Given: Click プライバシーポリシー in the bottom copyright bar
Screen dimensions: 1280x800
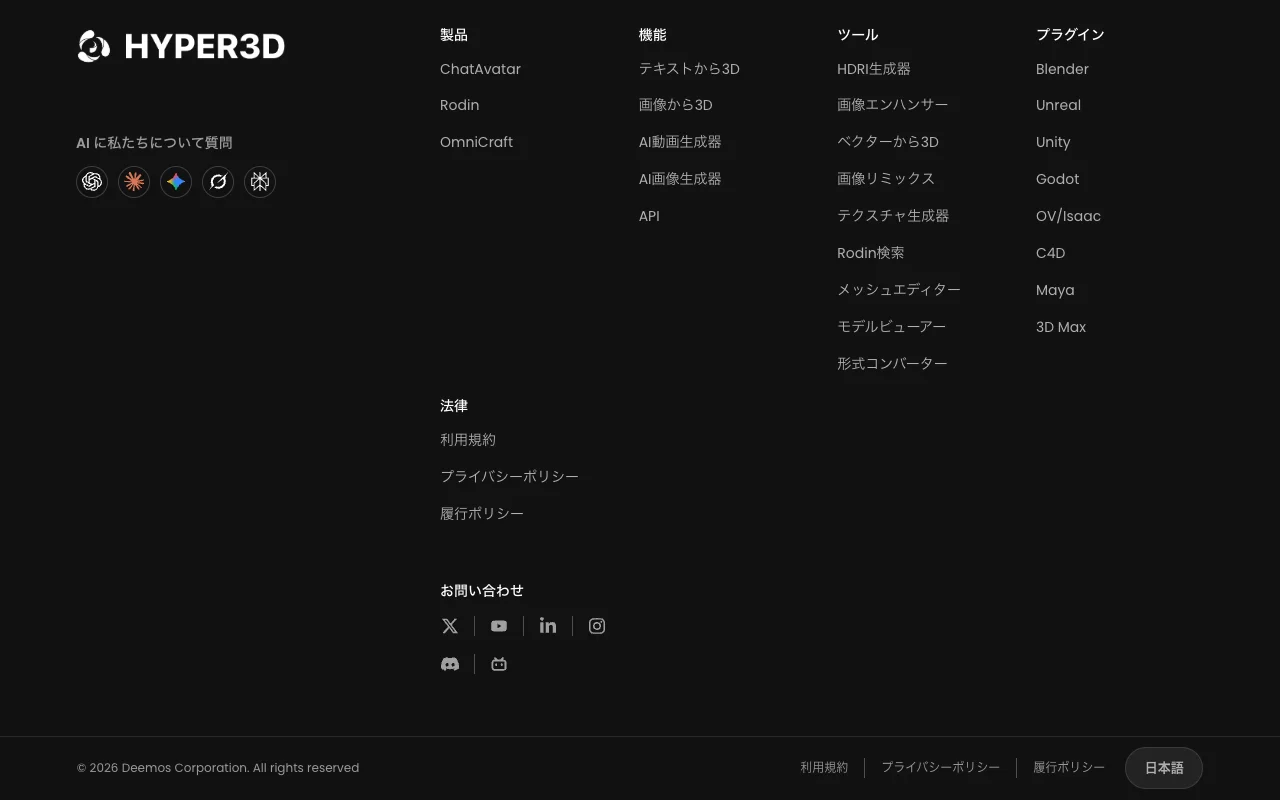Looking at the screenshot, I should (940, 768).
